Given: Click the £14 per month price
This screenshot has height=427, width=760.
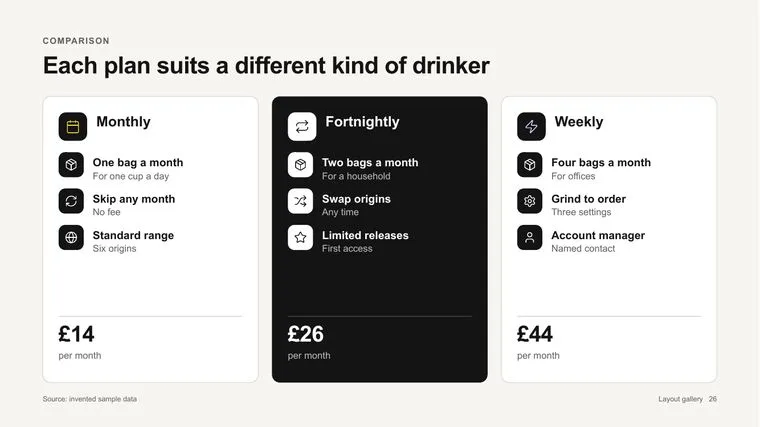Looking at the screenshot, I should click(x=80, y=342).
